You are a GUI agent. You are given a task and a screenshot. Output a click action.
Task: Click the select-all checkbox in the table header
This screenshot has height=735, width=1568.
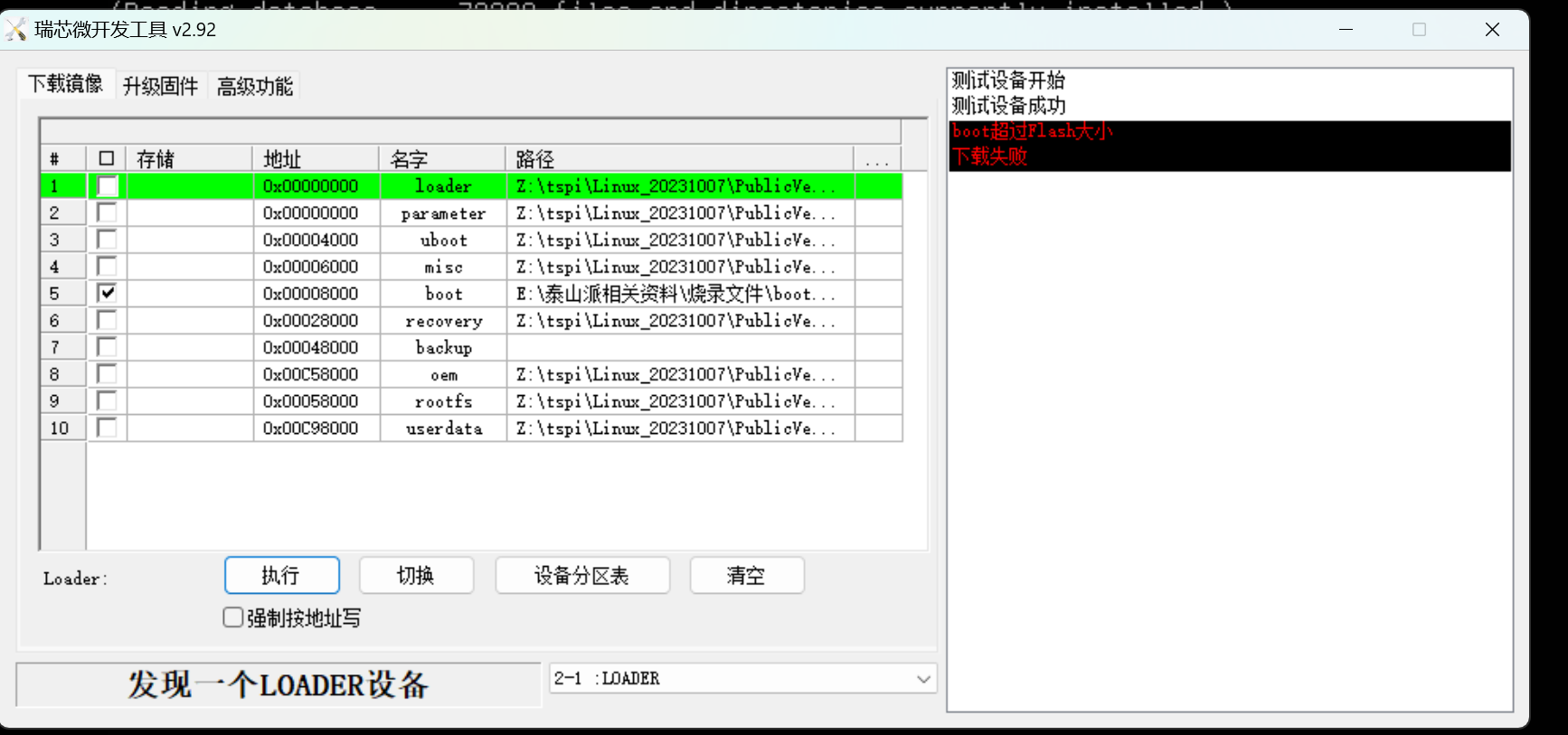click(x=107, y=159)
